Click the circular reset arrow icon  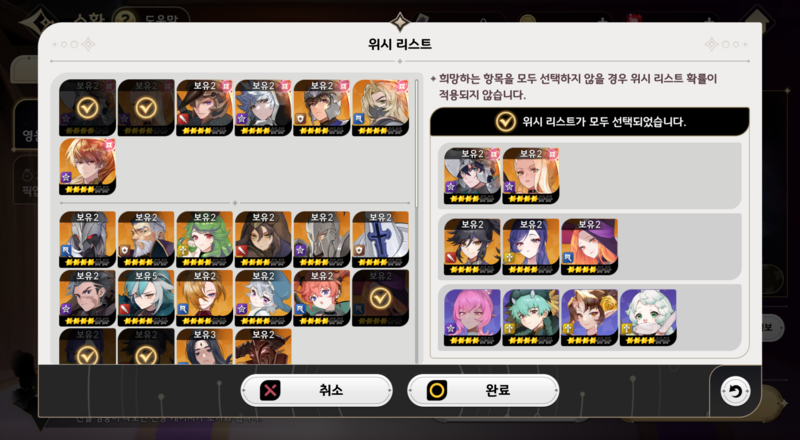pos(735,392)
